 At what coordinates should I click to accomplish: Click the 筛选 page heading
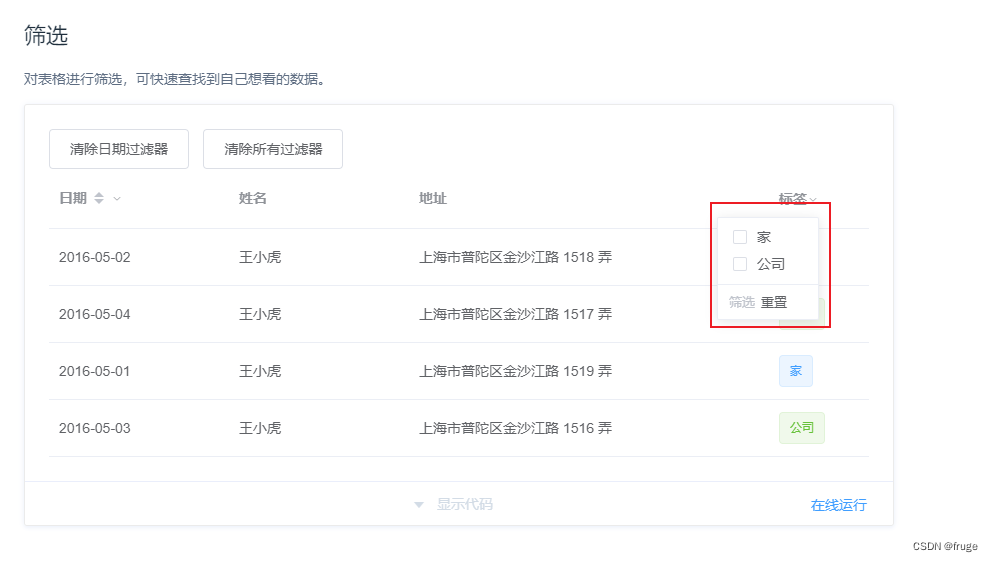[46, 35]
